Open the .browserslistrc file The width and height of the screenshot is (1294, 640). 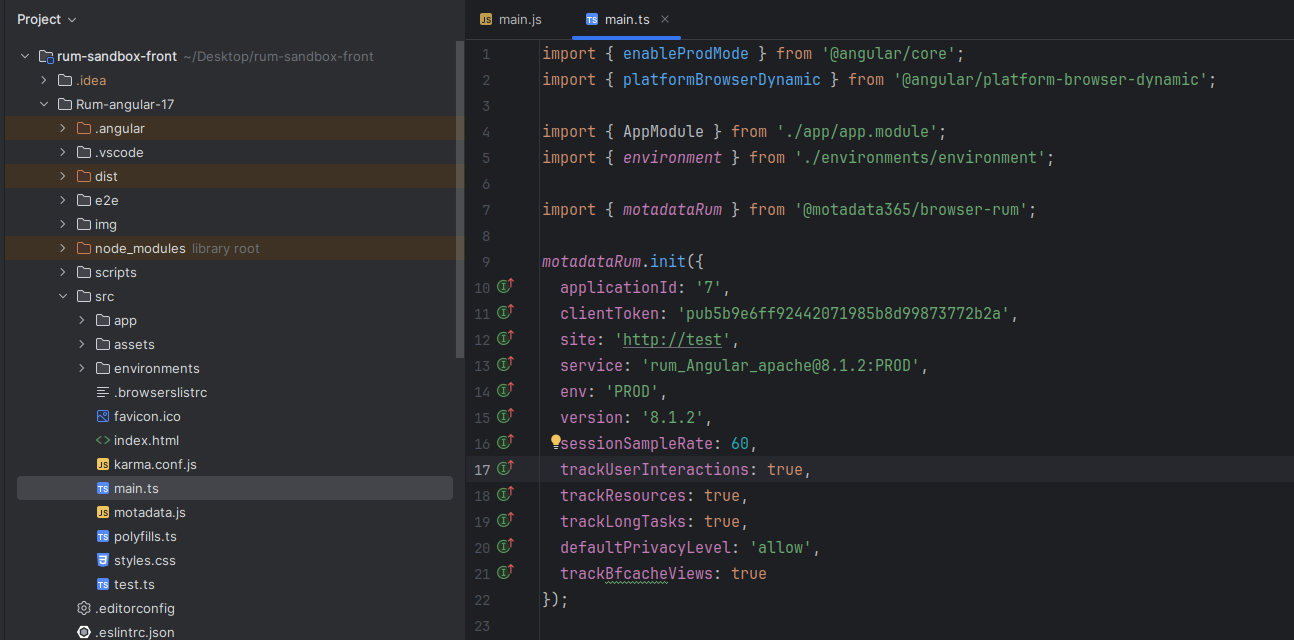160,392
